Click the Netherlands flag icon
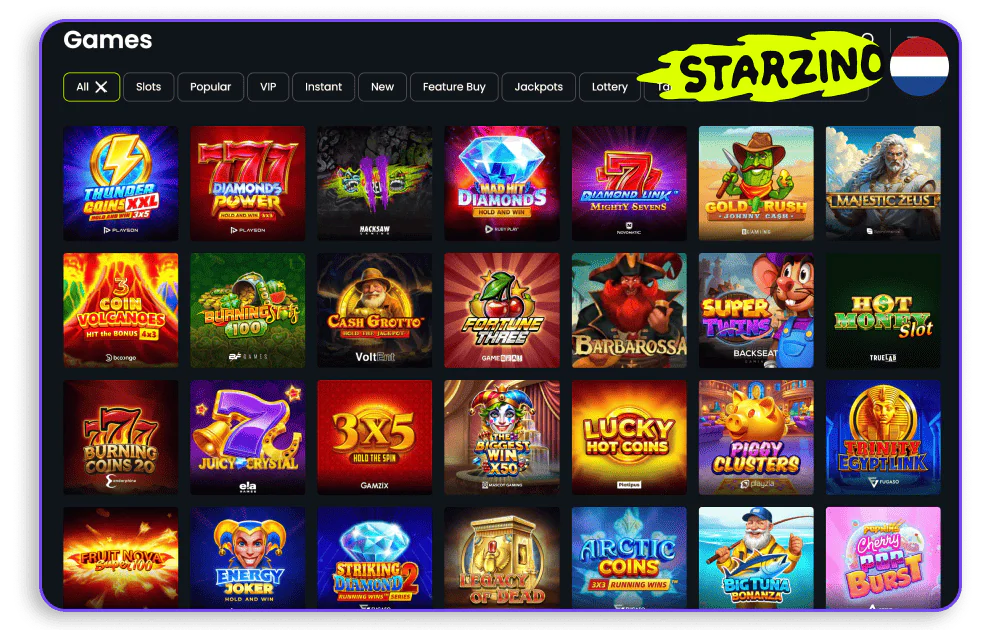 (x=919, y=66)
